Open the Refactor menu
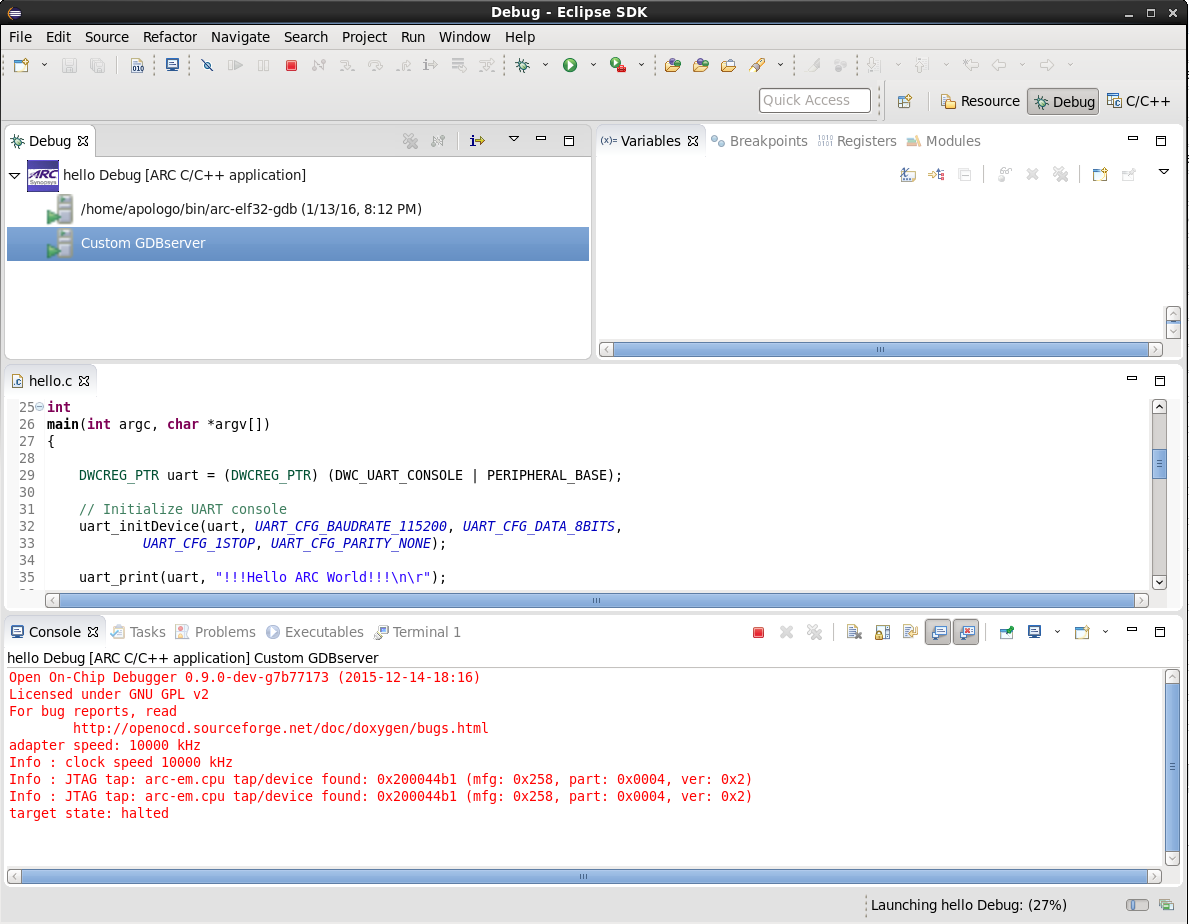The image size is (1189, 924). [x=170, y=37]
